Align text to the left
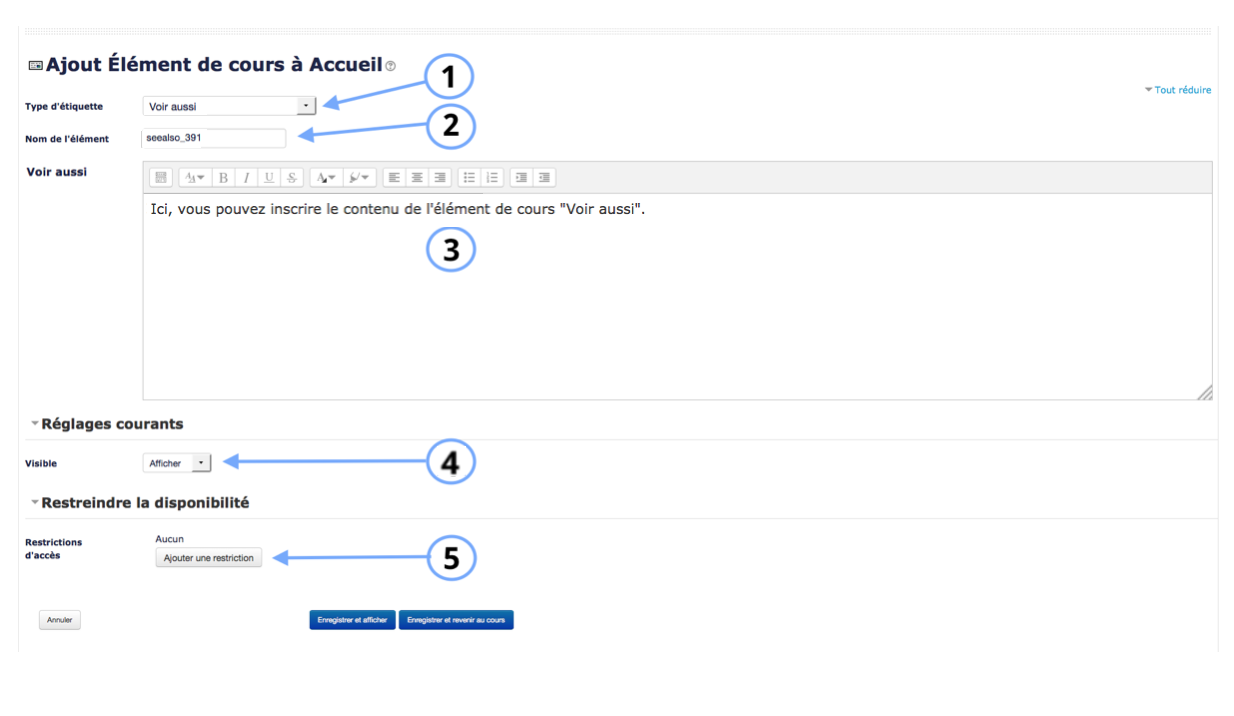1234x716 pixels. [394, 178]
